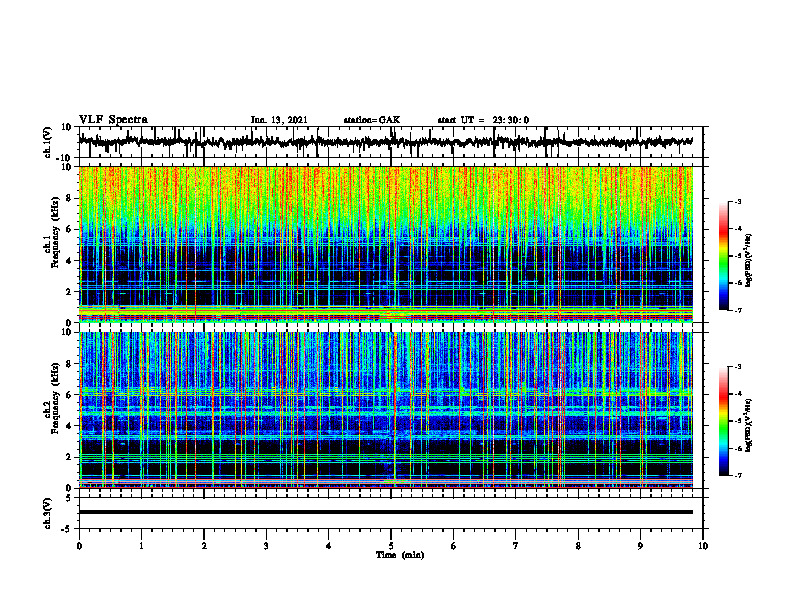Image resolution: width=792 pixels, height=612 pixels.
Task: Click the "-3" label on ch.2 colorbar
Action: (738, 367)
